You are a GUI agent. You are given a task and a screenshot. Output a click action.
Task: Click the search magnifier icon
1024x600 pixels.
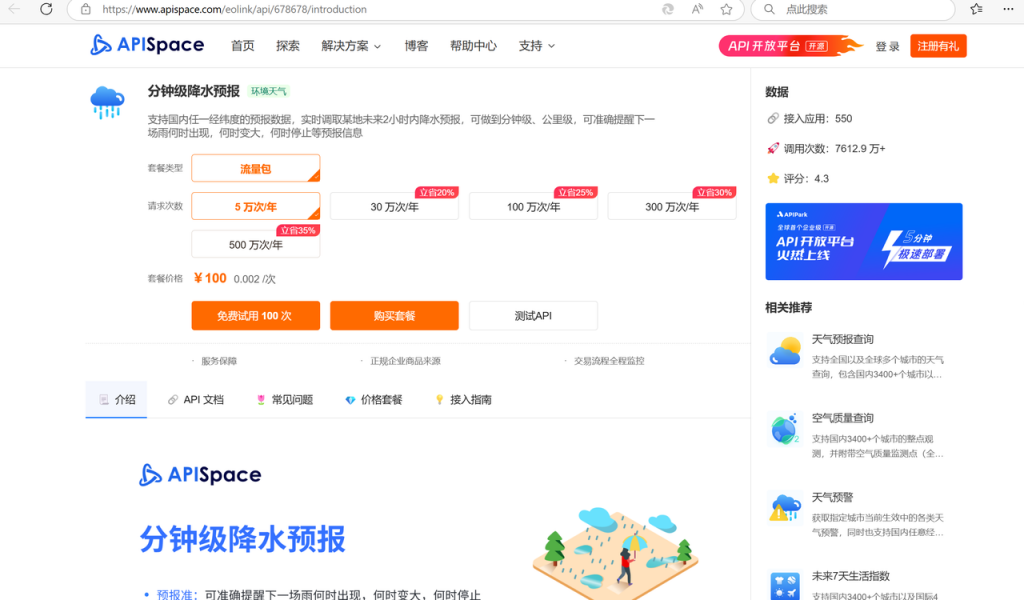click(x=769, y=9)
